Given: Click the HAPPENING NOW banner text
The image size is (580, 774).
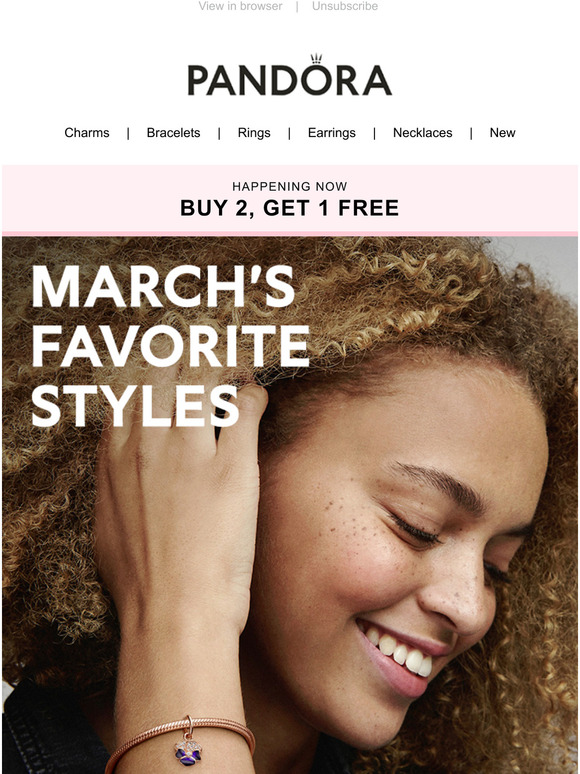Looking at the screenshot, I should point(290,187).
